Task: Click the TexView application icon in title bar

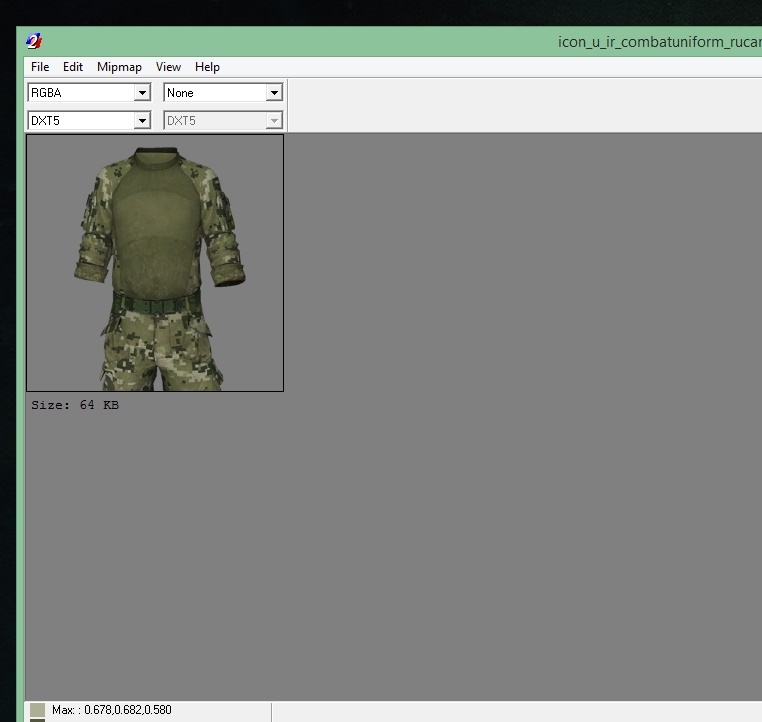Action: pyautogui.click(x=34, y=41)
